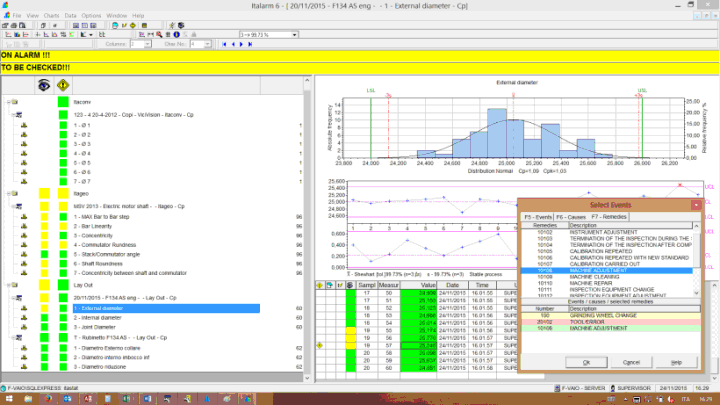
Task: Click the database cylinder toolbar icon
Action: tap(144, 25)
